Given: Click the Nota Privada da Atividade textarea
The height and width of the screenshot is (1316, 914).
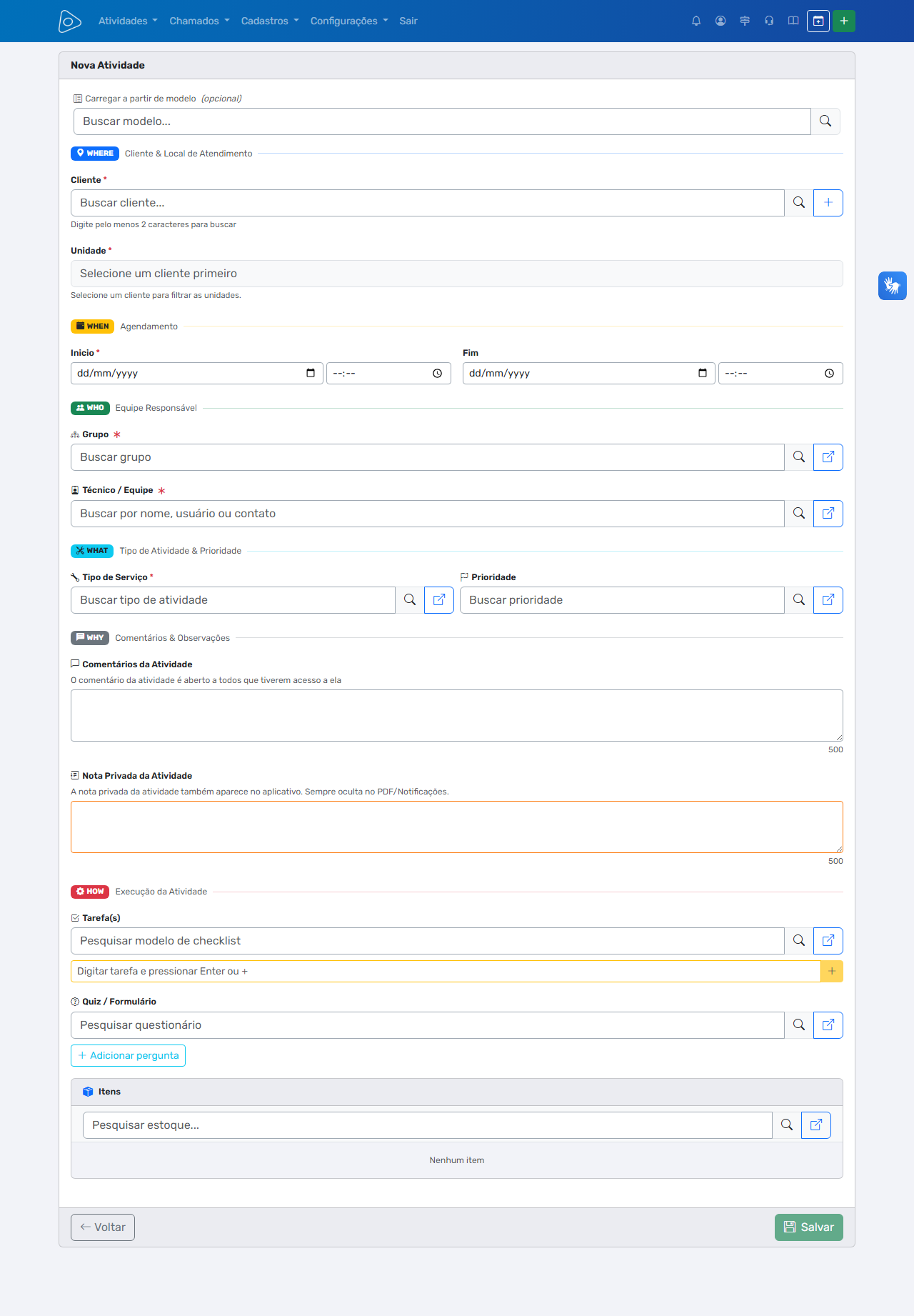Looking at the screenshot, I should (x=457, y=827).
